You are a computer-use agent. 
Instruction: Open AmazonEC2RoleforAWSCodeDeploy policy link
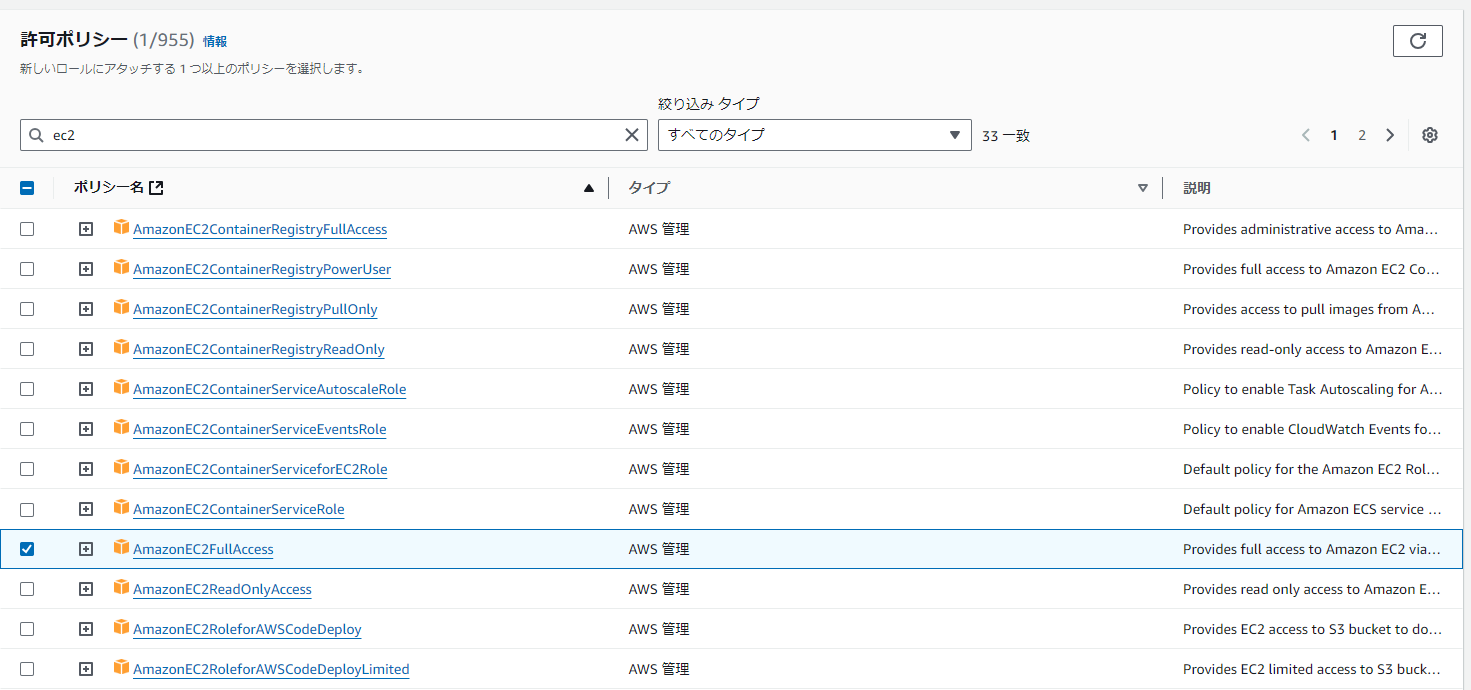(247, 629)
